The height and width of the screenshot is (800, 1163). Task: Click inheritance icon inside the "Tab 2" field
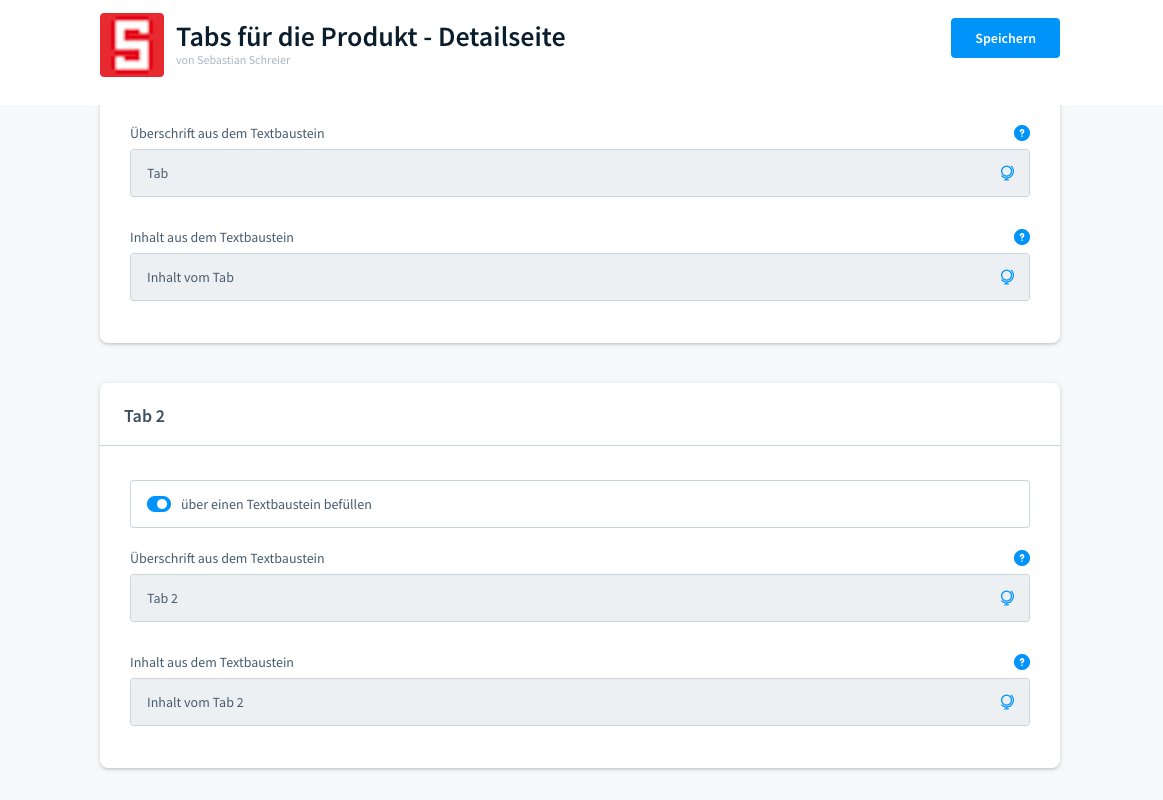(x=1007, y=598)
